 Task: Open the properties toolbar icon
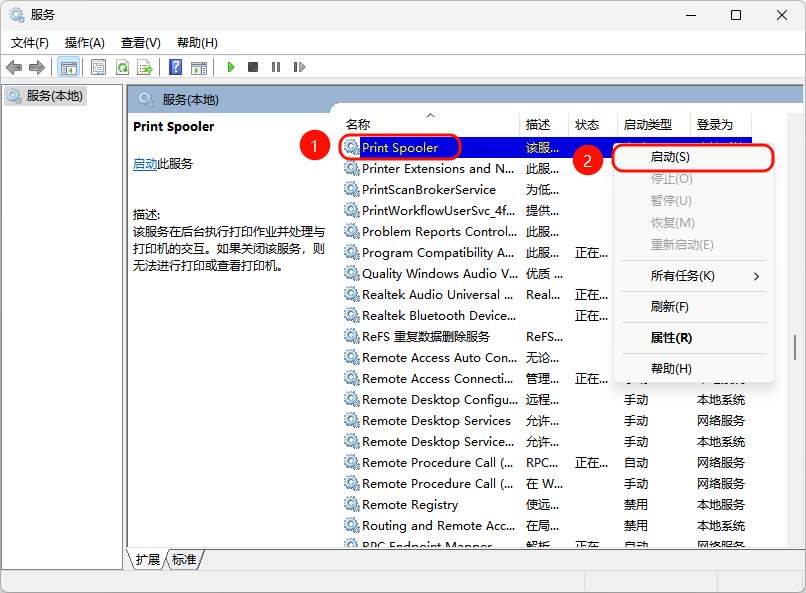pyautogui.click(x=98, y=67)
